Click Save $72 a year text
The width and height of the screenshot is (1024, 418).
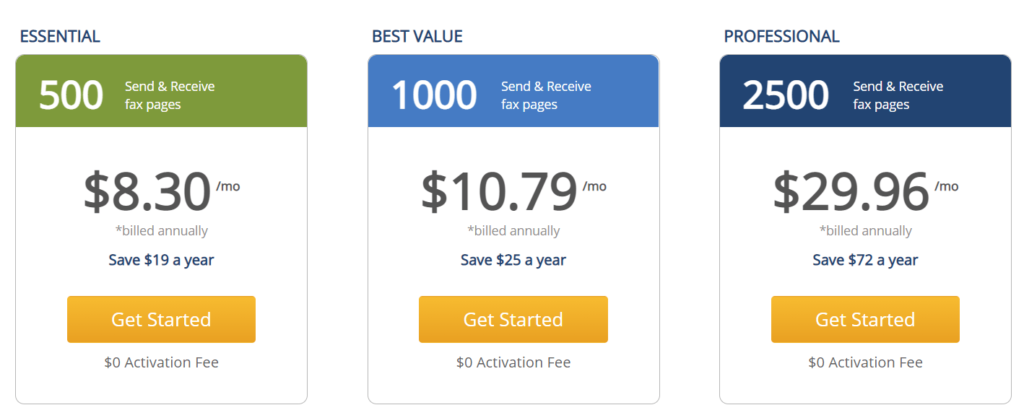pos(865,260)
